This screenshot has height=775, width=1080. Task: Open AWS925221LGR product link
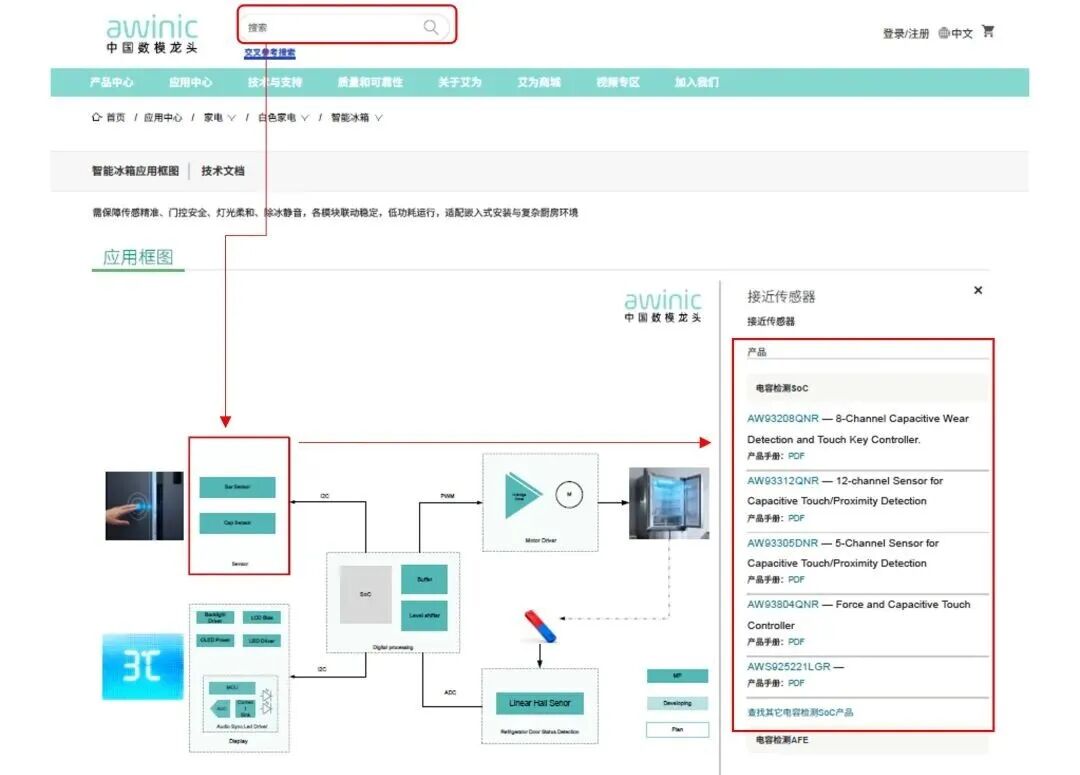[789, 666]
